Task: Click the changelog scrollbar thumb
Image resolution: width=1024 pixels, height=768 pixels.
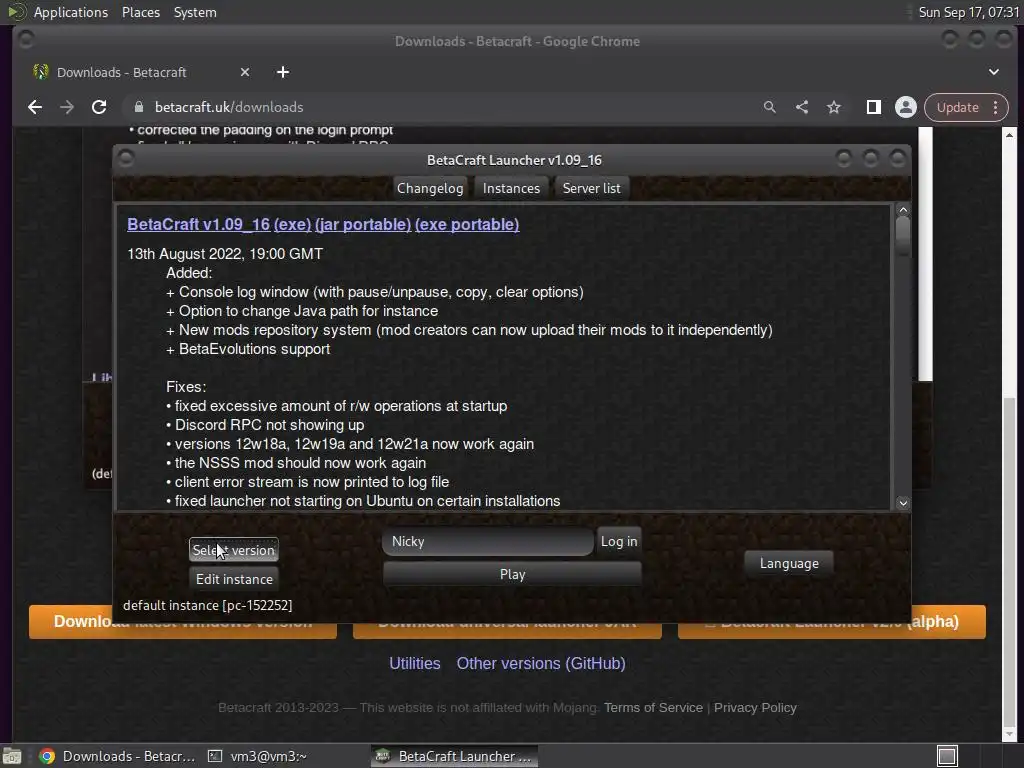Action: (903, 234)
